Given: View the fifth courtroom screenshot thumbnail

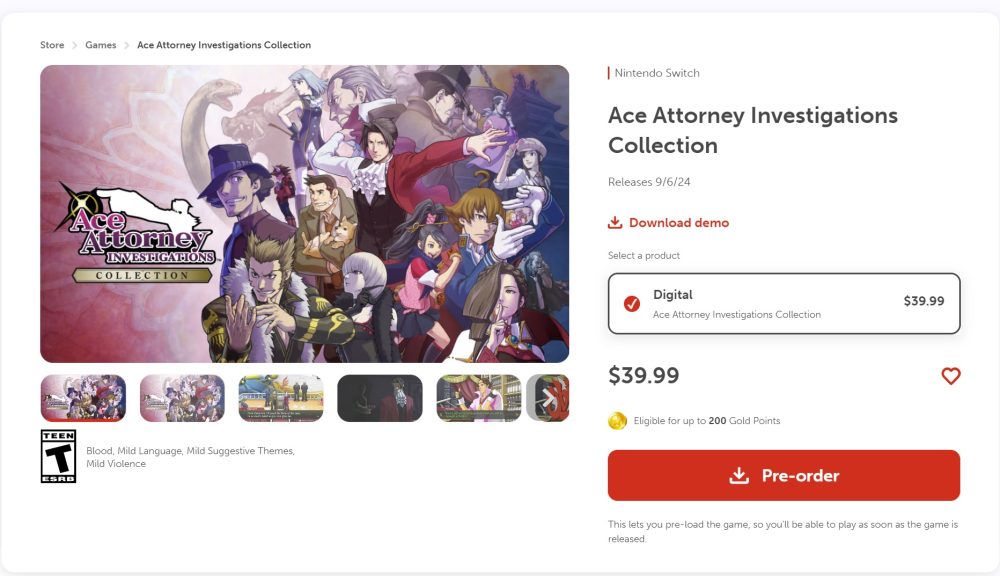Looking at the screenshot, I should (479, 398).
